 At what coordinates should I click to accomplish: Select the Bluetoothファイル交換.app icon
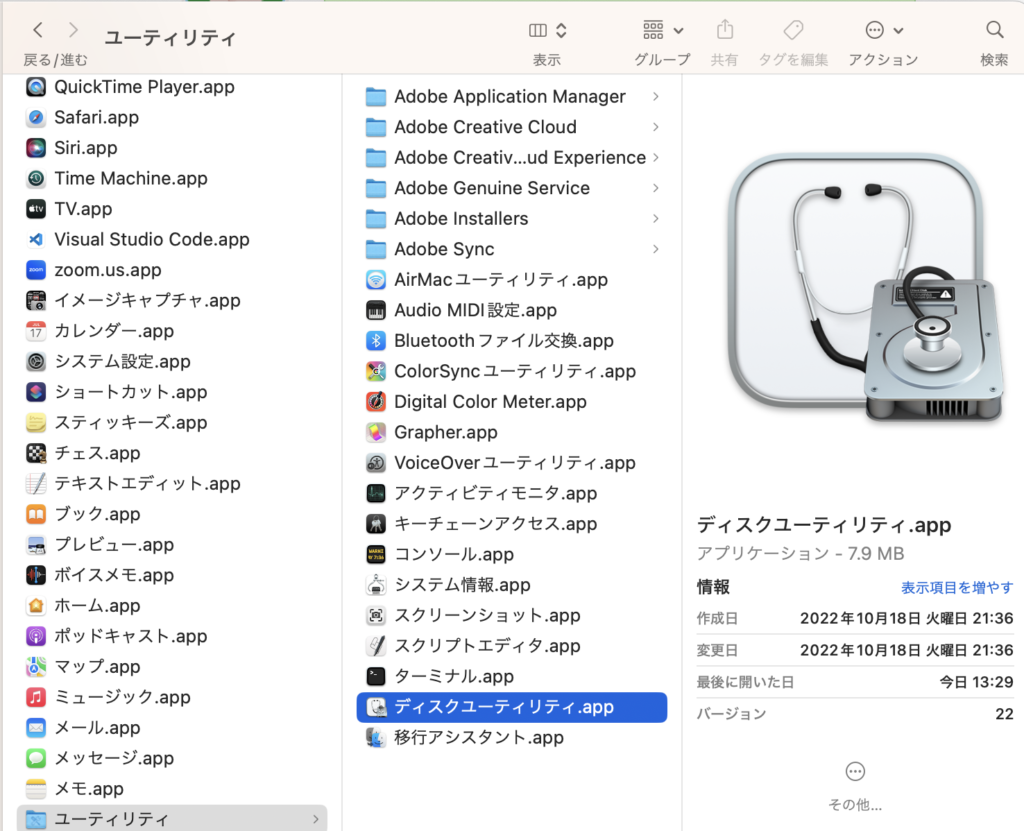pos(376,340)
